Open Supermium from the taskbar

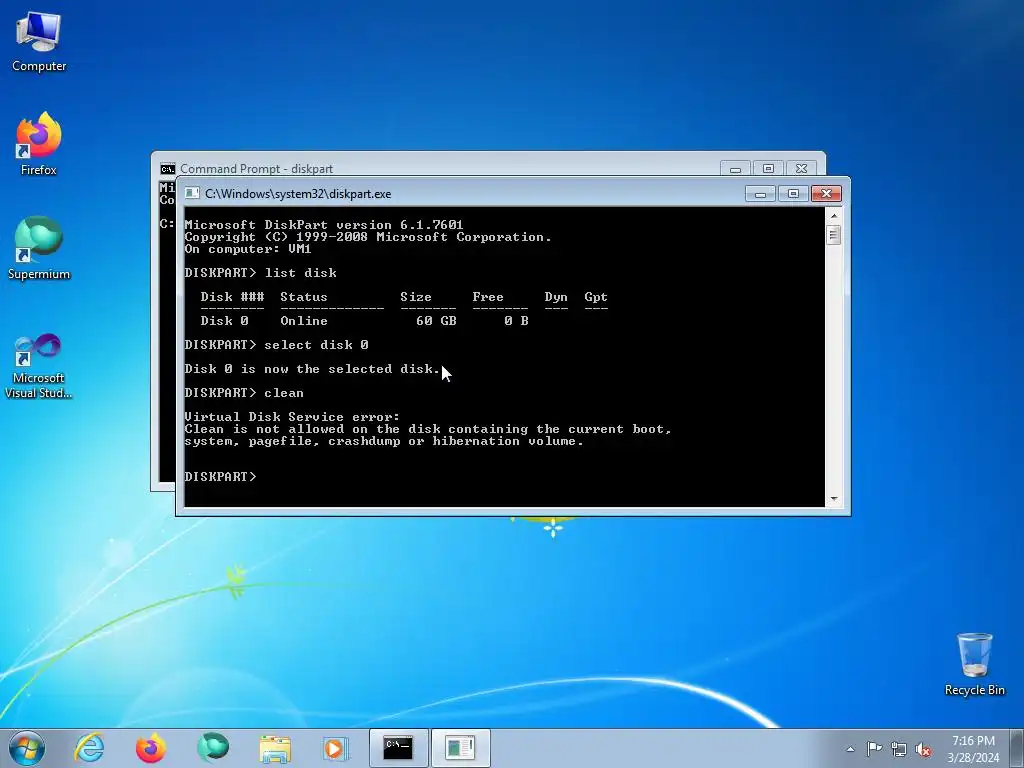tap(213, 748)
